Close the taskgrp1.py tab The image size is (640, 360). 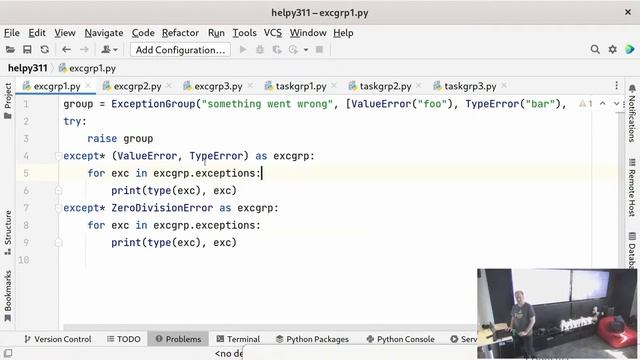click(334, 86)
